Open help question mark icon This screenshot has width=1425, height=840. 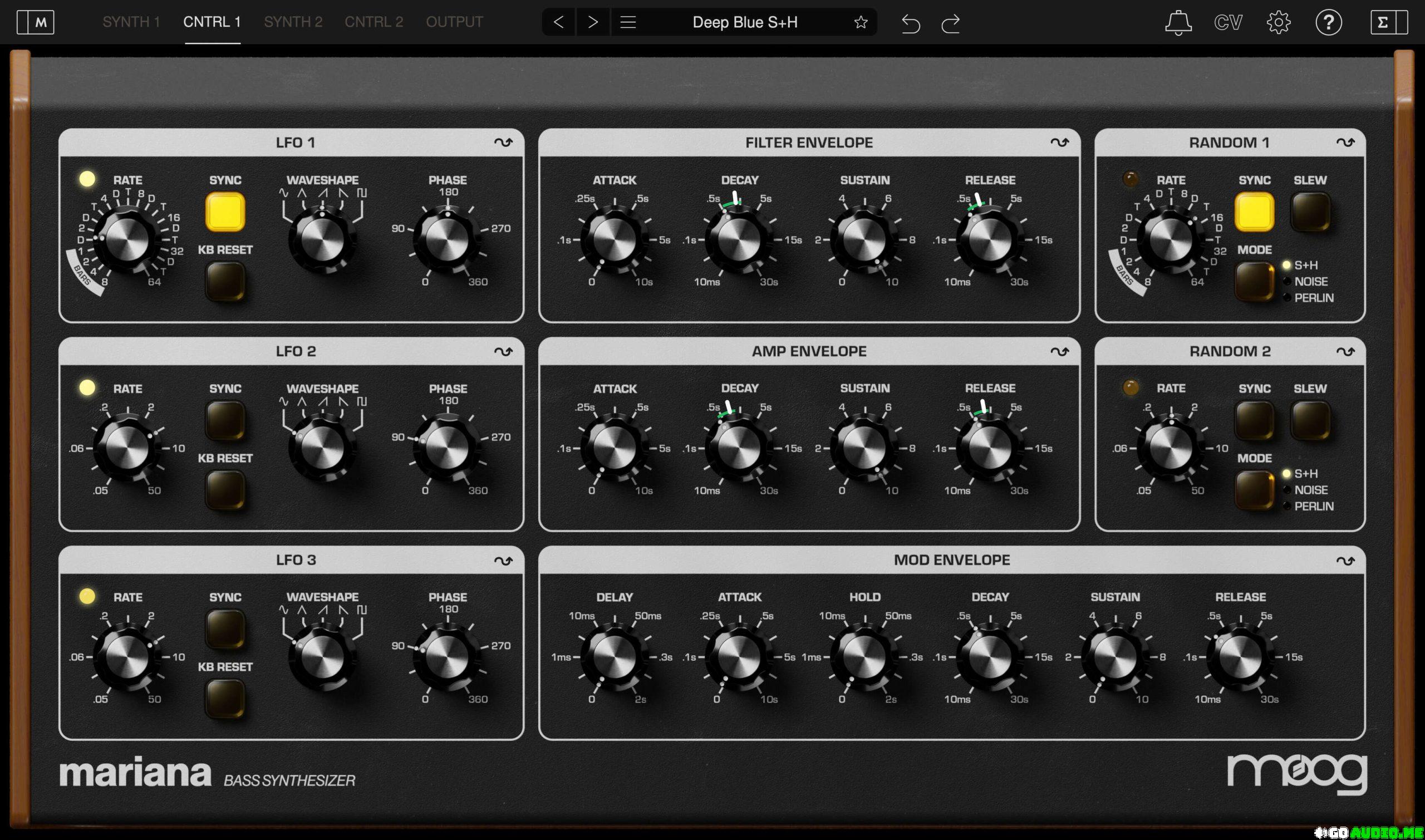tap(1328, 23)
